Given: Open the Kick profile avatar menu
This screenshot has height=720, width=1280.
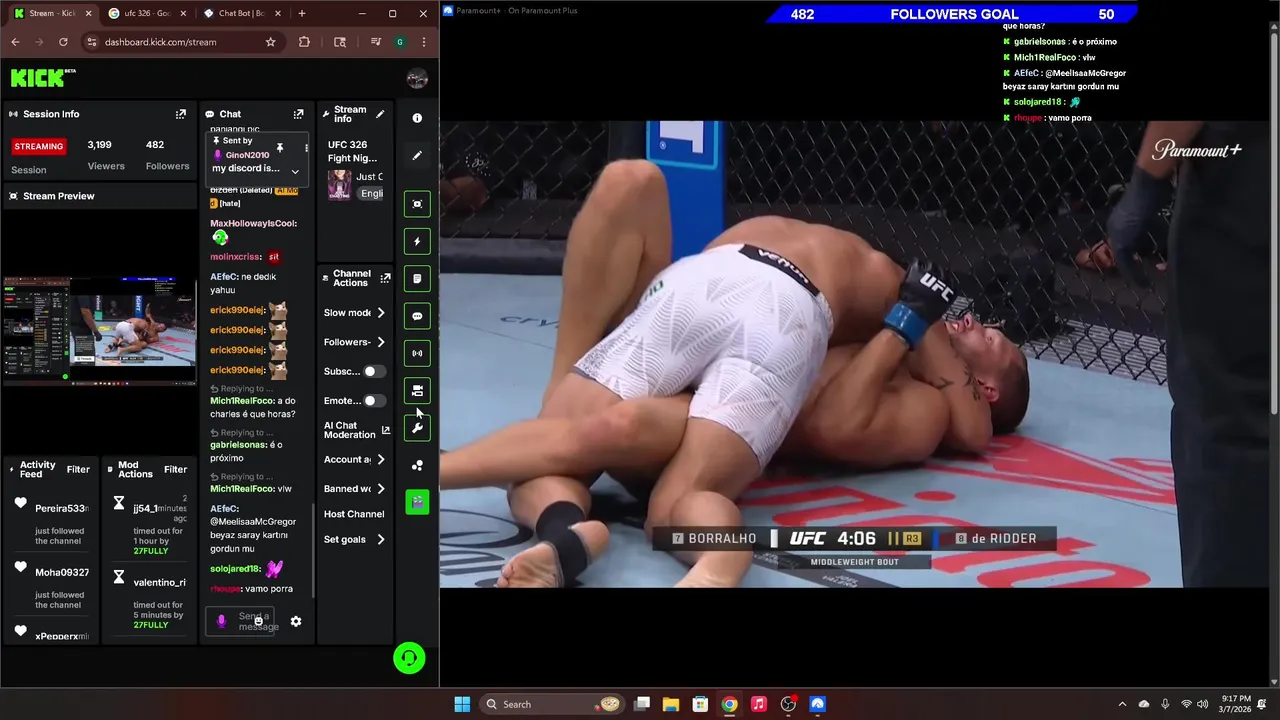Looking at the screenshot, I should pos(417,79).
